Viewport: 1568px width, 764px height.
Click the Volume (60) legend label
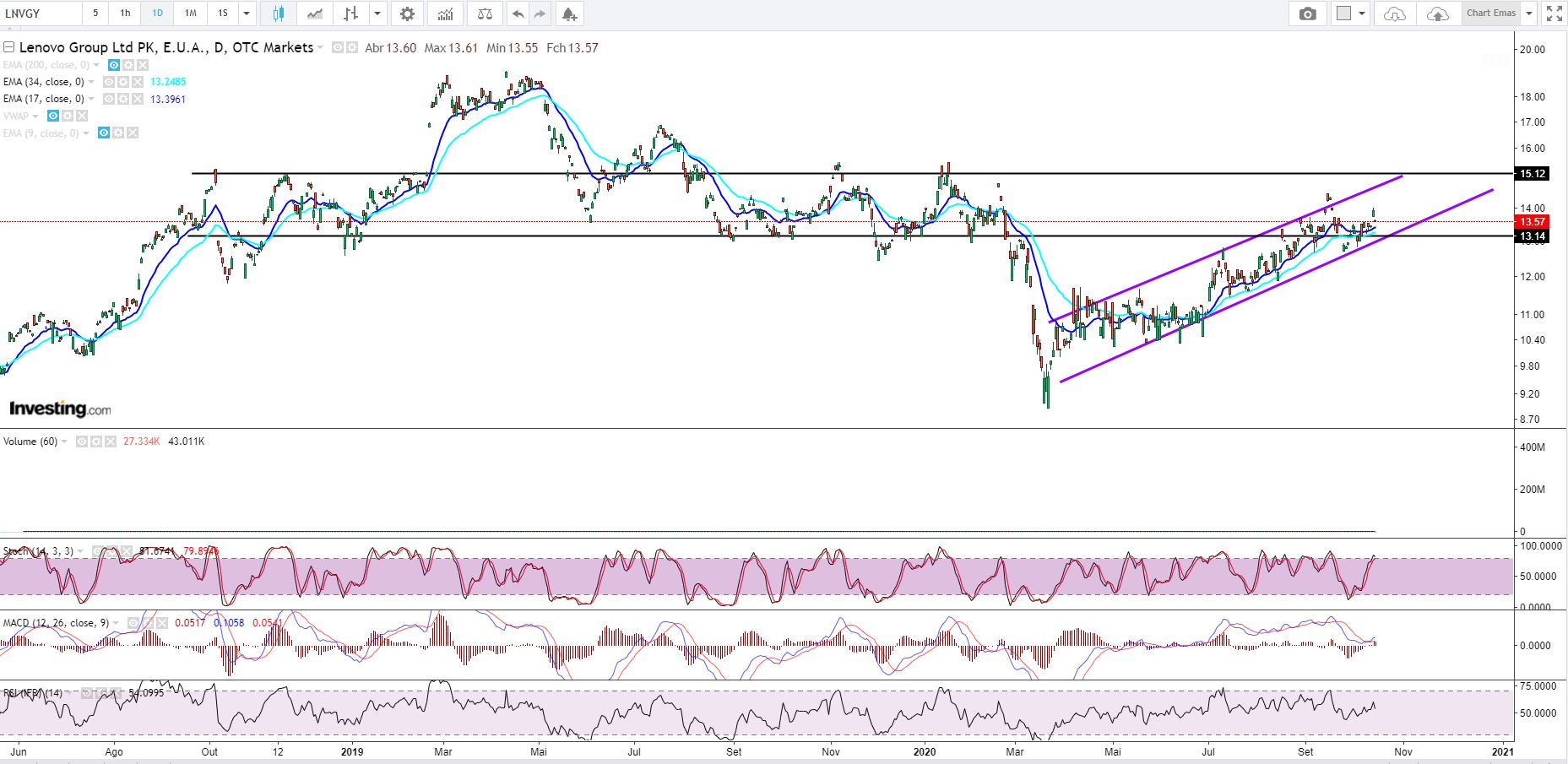pos(30,442)
